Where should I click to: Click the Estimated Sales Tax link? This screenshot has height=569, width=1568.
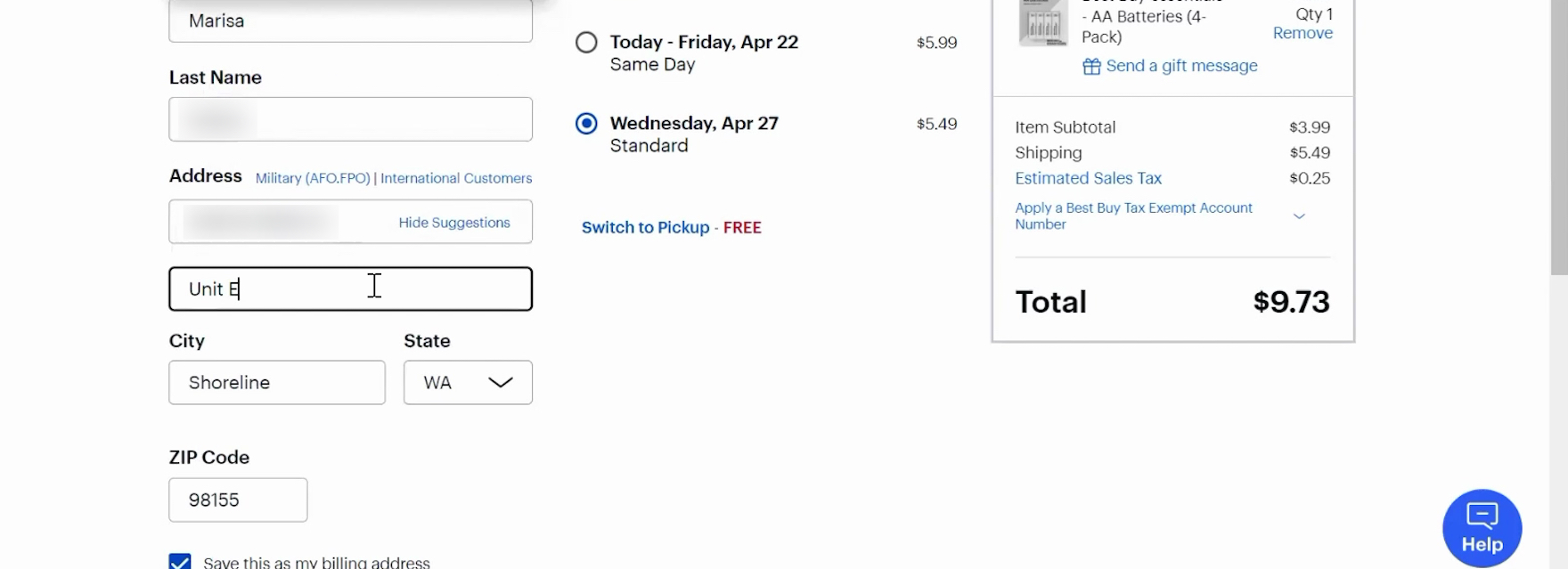1088,178
